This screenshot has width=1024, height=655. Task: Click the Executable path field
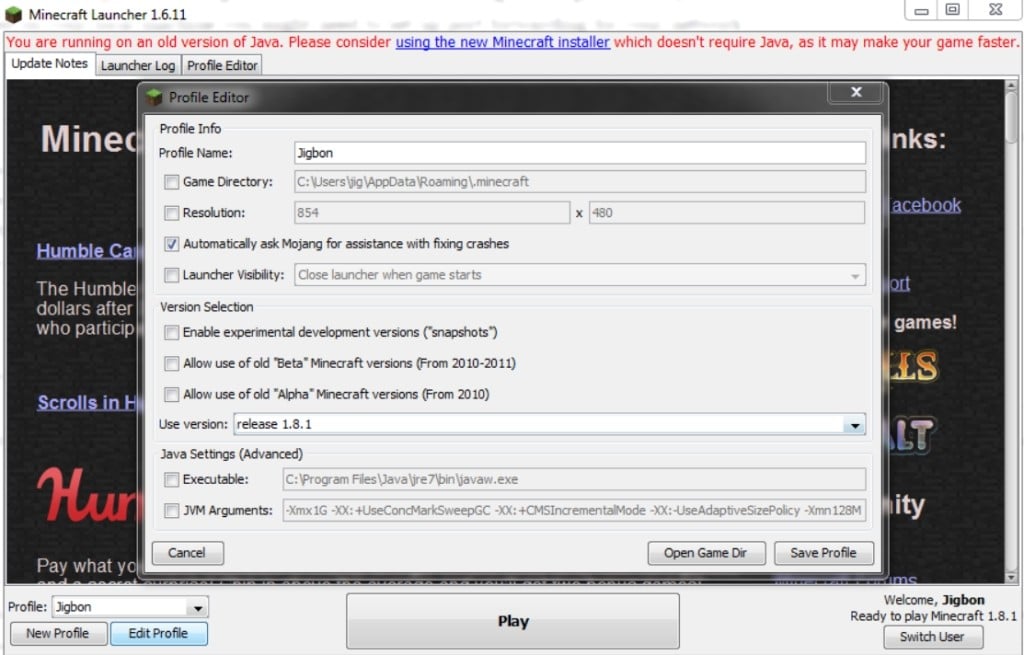pos(574,480)
